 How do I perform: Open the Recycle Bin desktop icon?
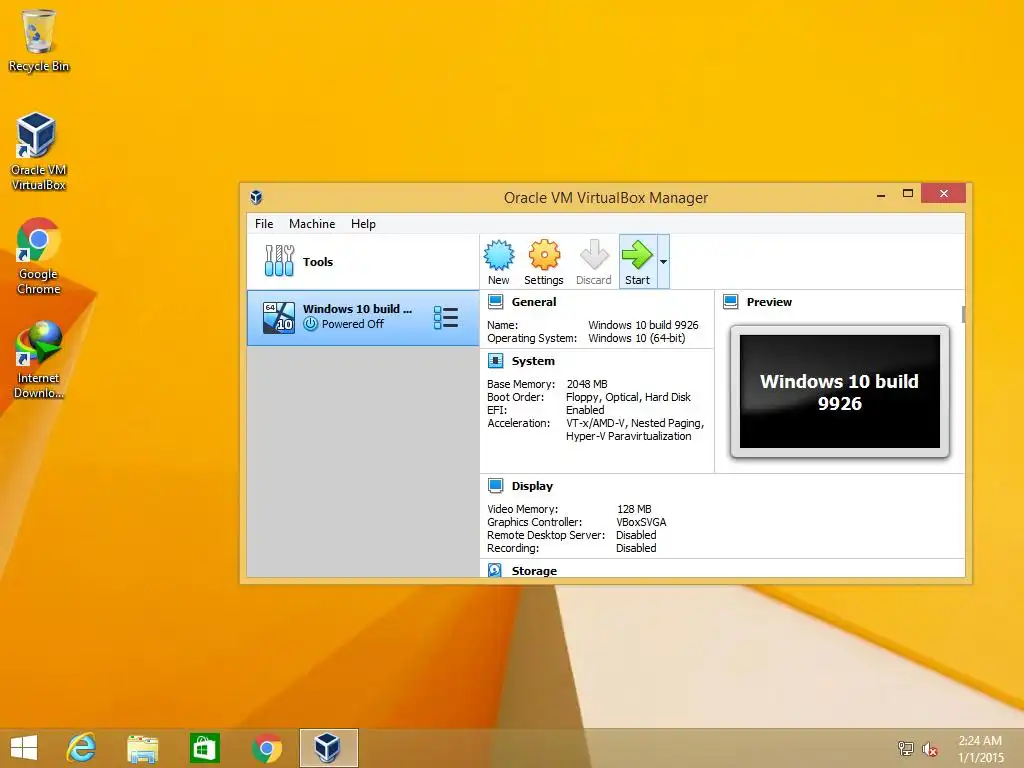39,40
